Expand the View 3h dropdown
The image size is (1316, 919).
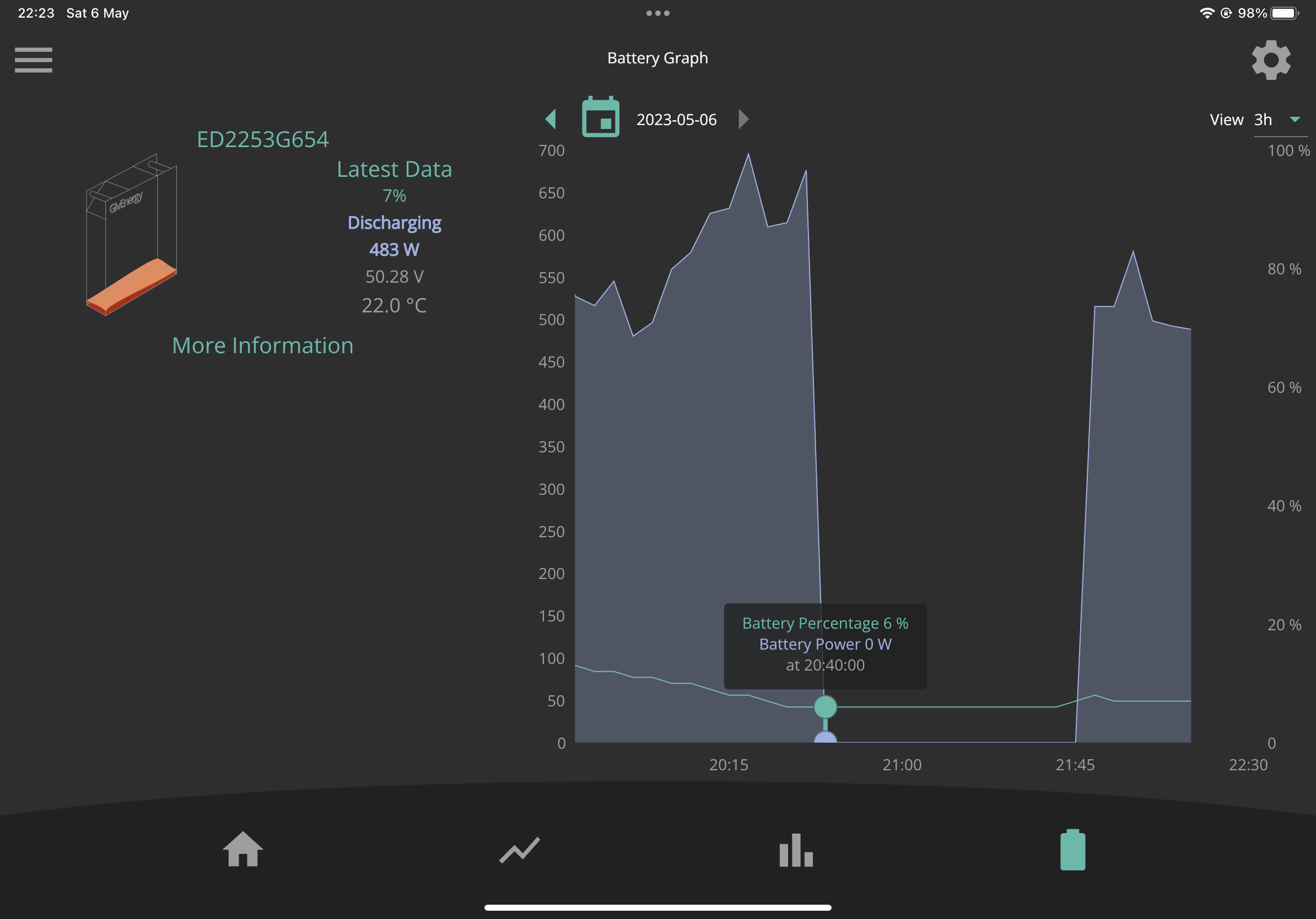point(1281,119)
